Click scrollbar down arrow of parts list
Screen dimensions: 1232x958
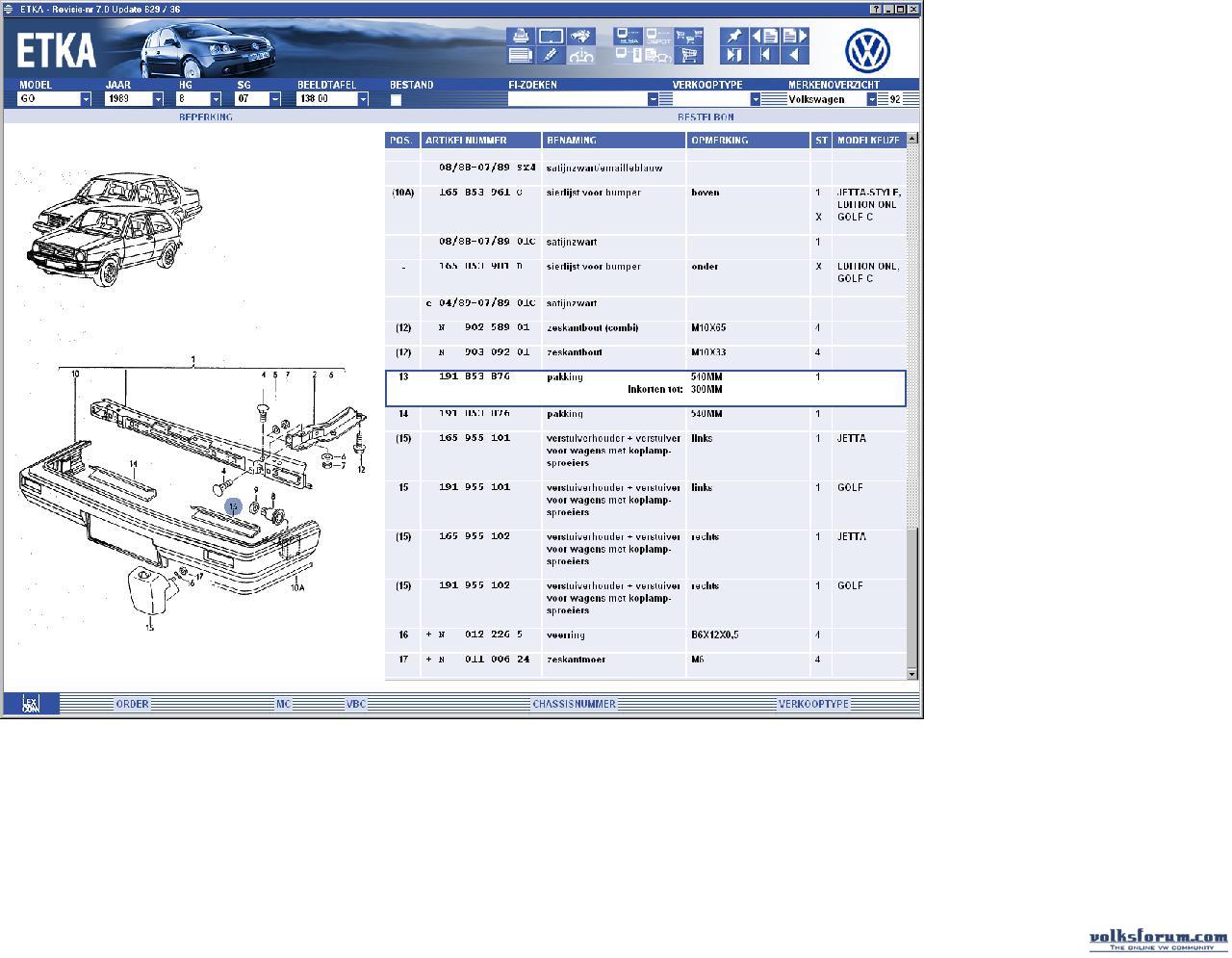(x=912, y=674)
